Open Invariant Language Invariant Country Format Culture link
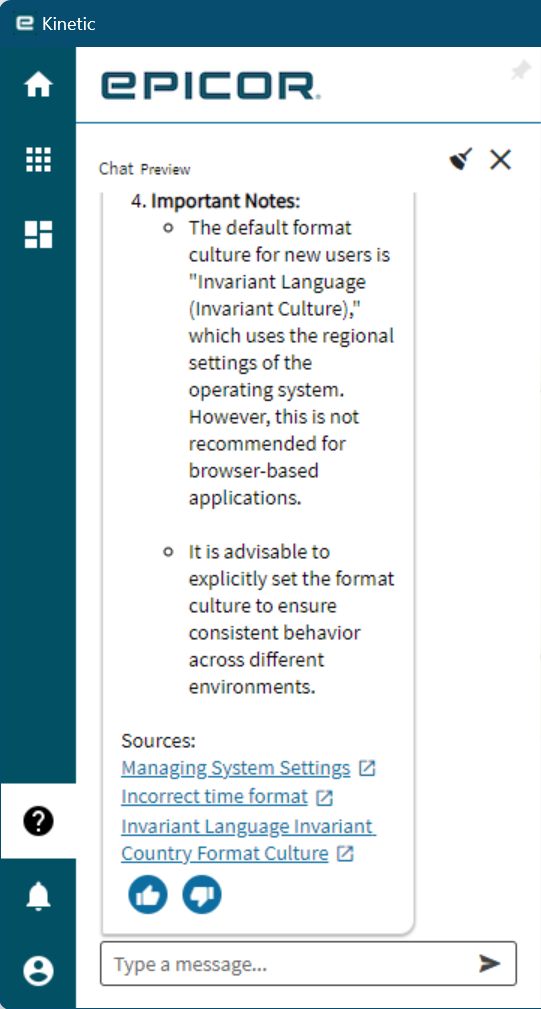 (248, 839)
